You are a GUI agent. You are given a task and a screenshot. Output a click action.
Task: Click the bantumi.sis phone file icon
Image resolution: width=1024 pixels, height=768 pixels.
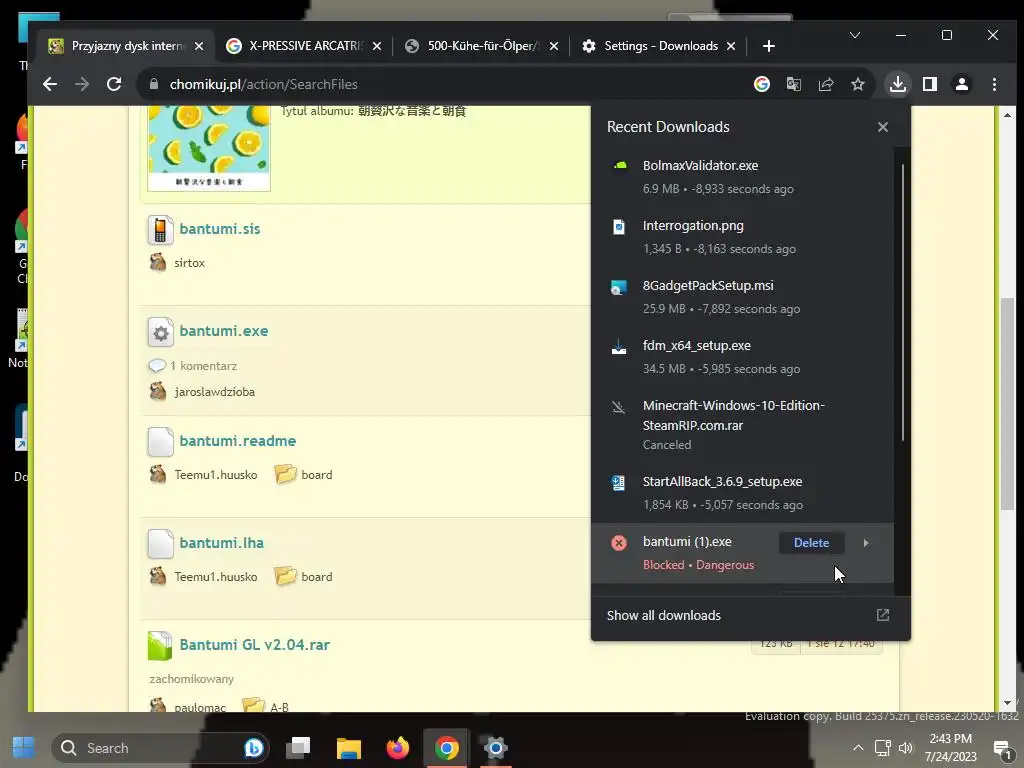point(160,230)
